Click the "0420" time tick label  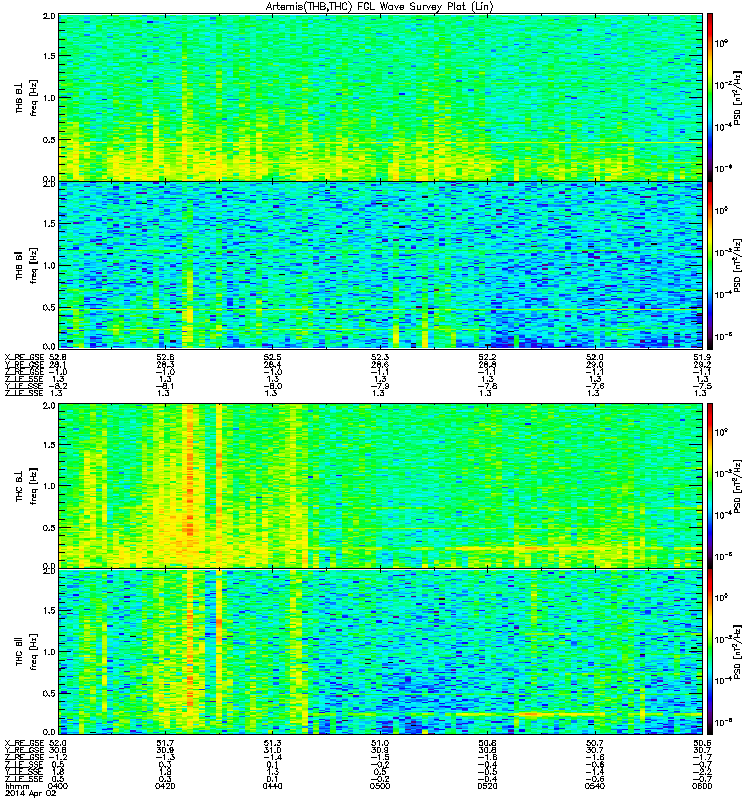(x=165, y=786)
